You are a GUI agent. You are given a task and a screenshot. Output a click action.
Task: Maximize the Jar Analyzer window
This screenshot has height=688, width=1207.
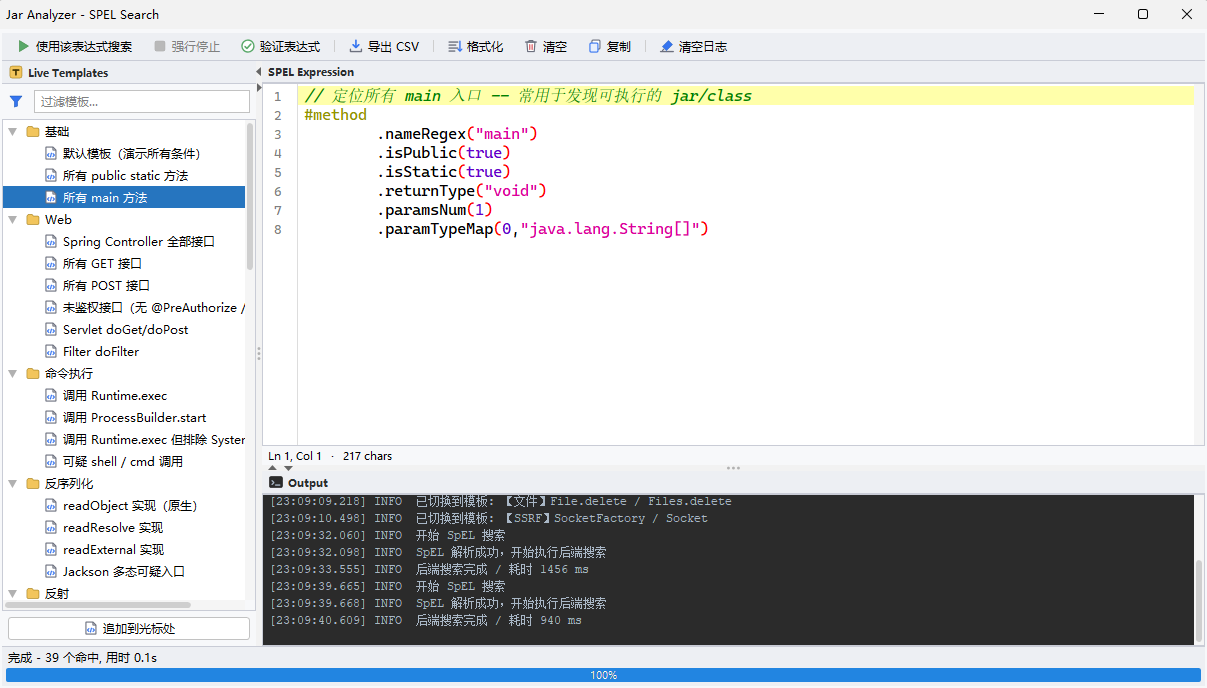(1143, 14)
